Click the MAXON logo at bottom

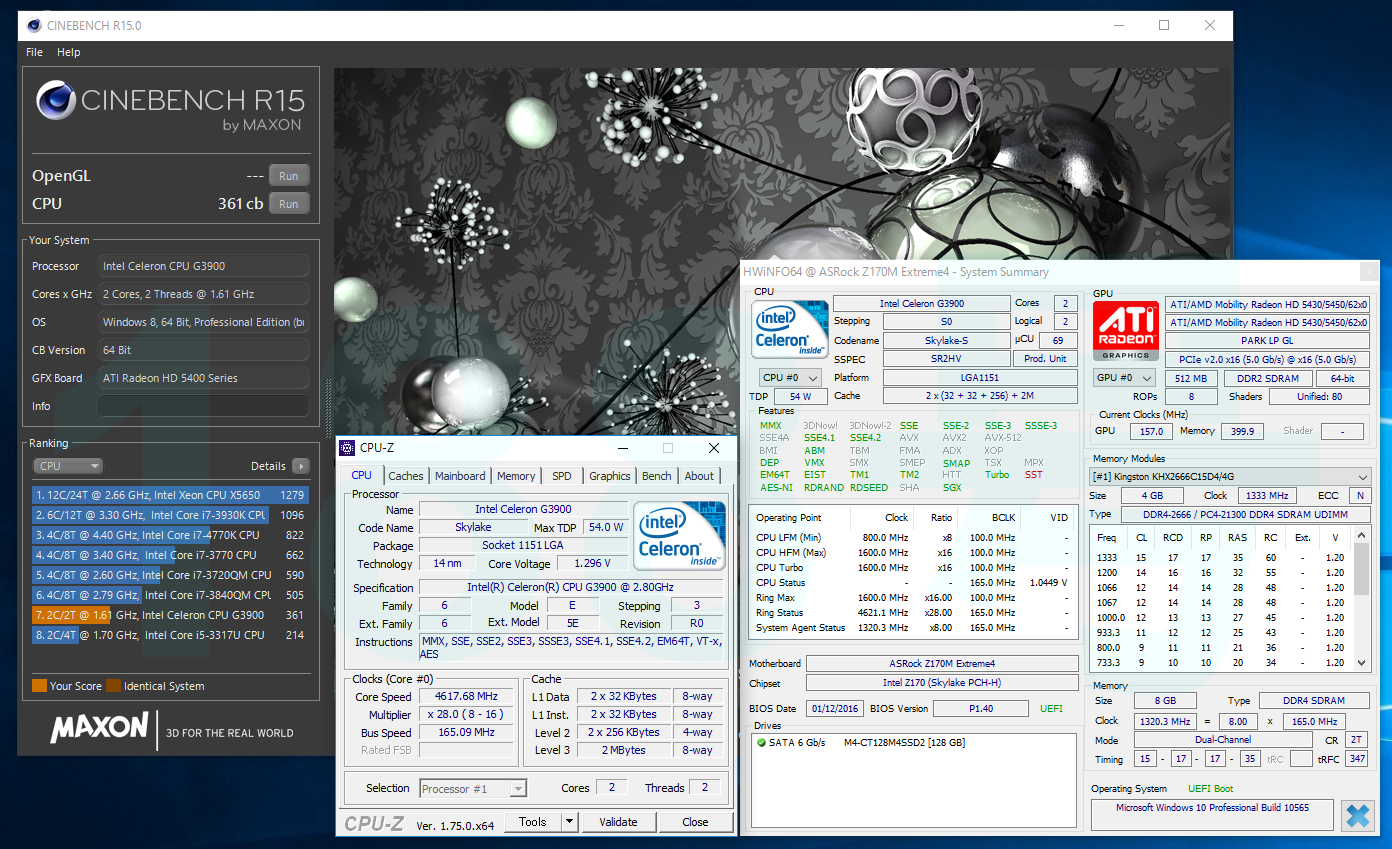[99, 730]
